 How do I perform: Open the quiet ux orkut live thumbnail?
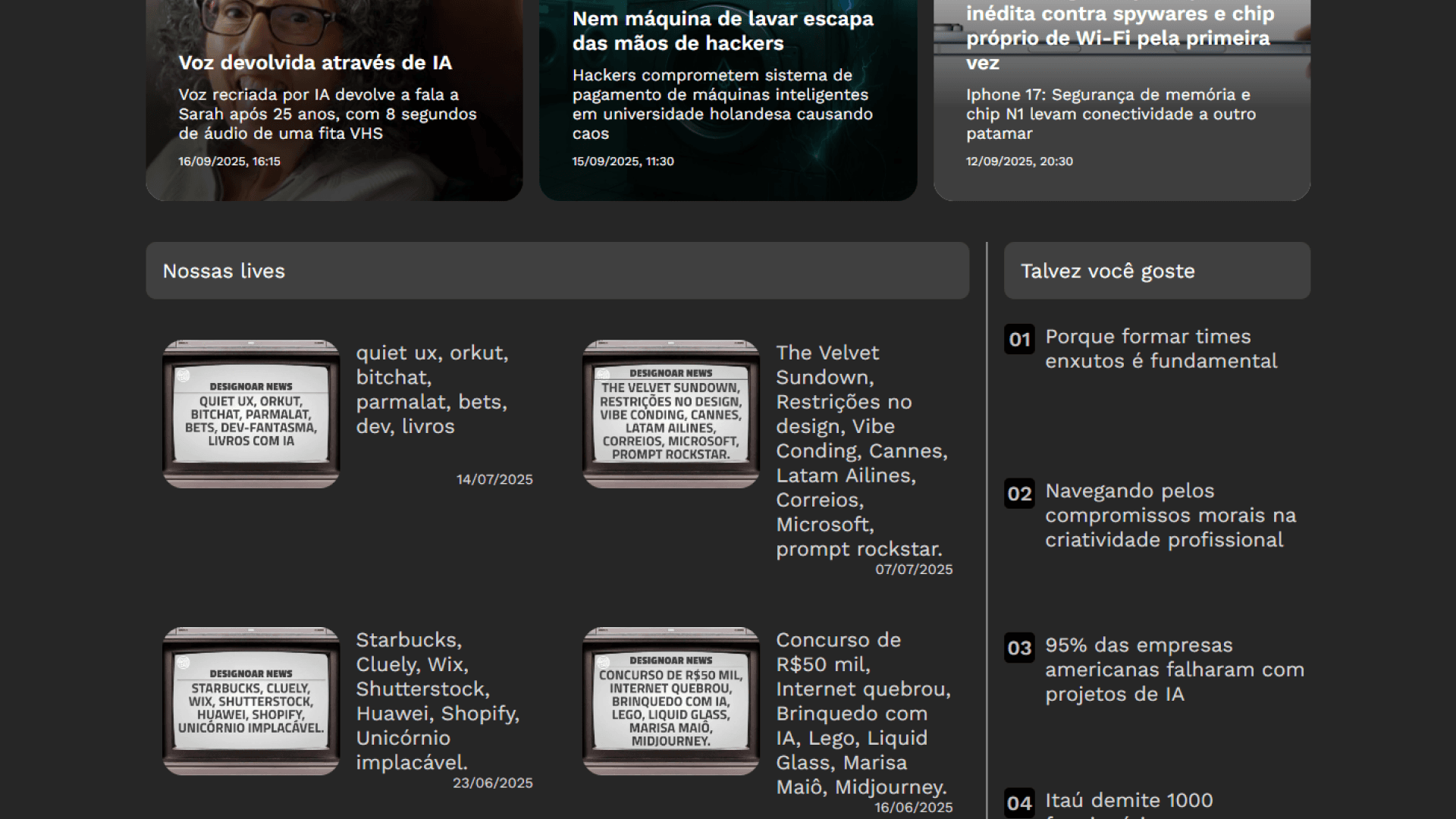click(251, 414)
